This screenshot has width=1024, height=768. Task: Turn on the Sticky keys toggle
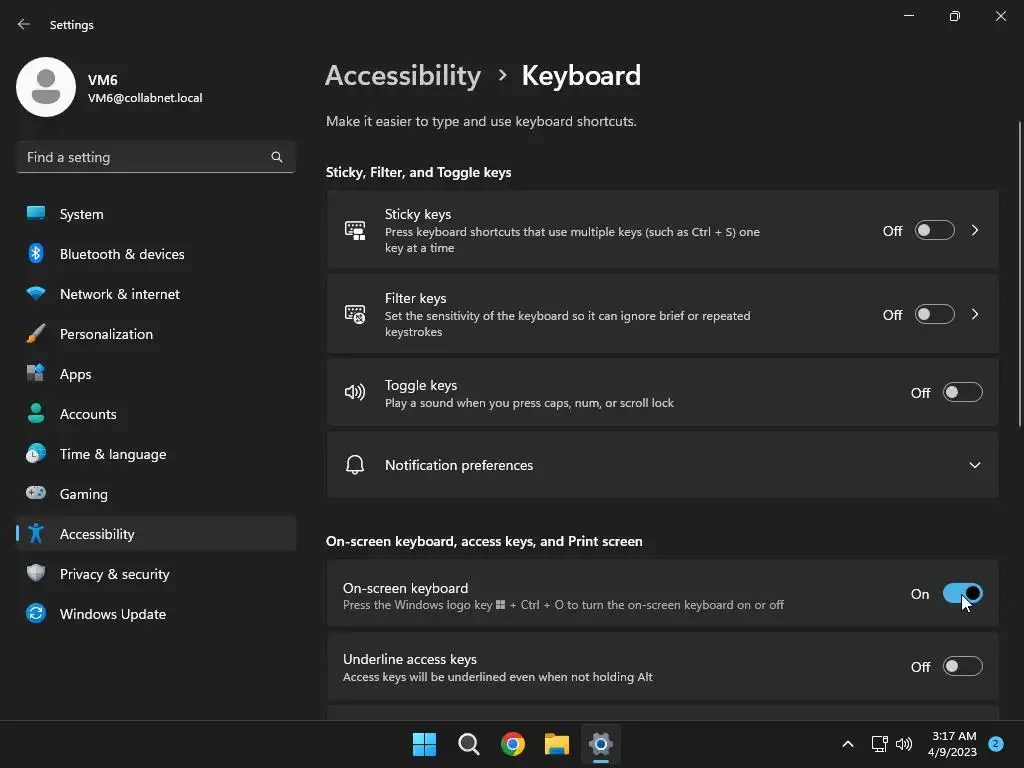click(934, 231)
